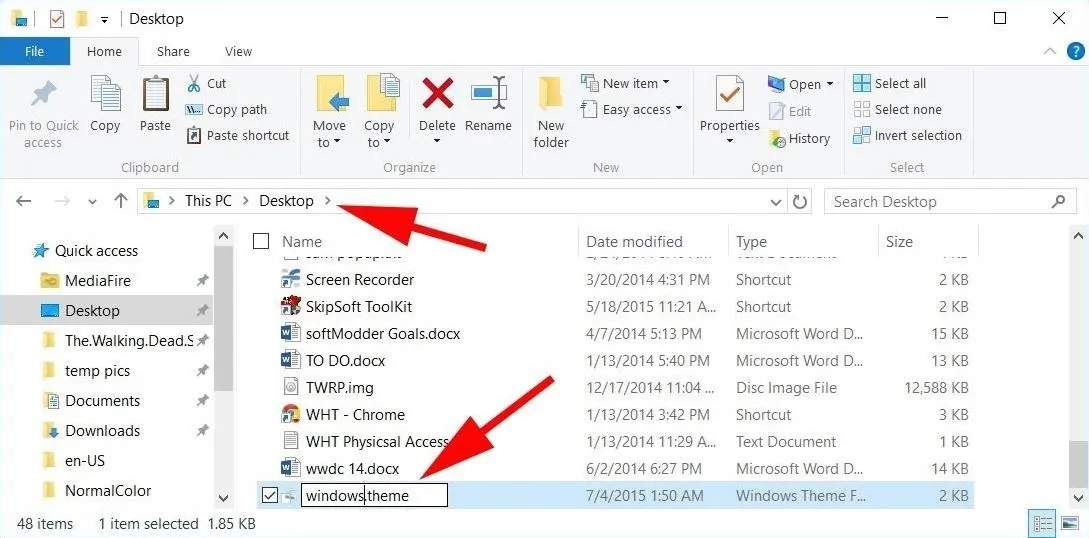The height and width of the screenshot is (538, 1089).
Task: Open the en-US folder in sidebar
Action: pos(85,460)
